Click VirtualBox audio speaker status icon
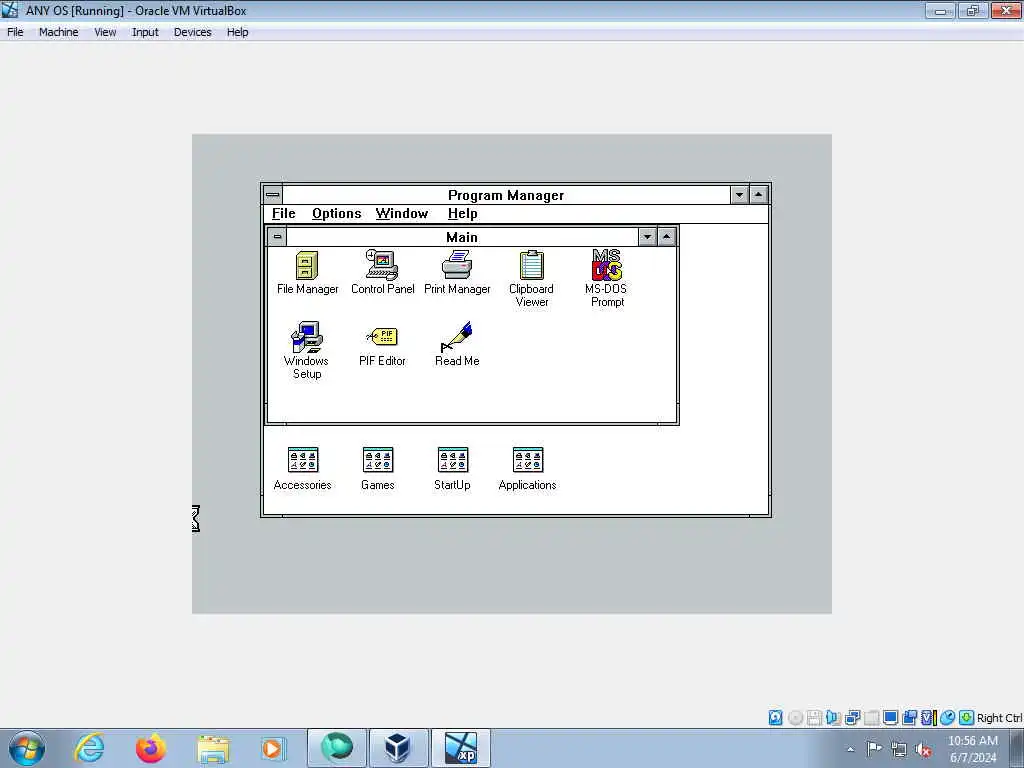Screen dimensions: 1024x768 pyautogui.click(x=833, y=718)
